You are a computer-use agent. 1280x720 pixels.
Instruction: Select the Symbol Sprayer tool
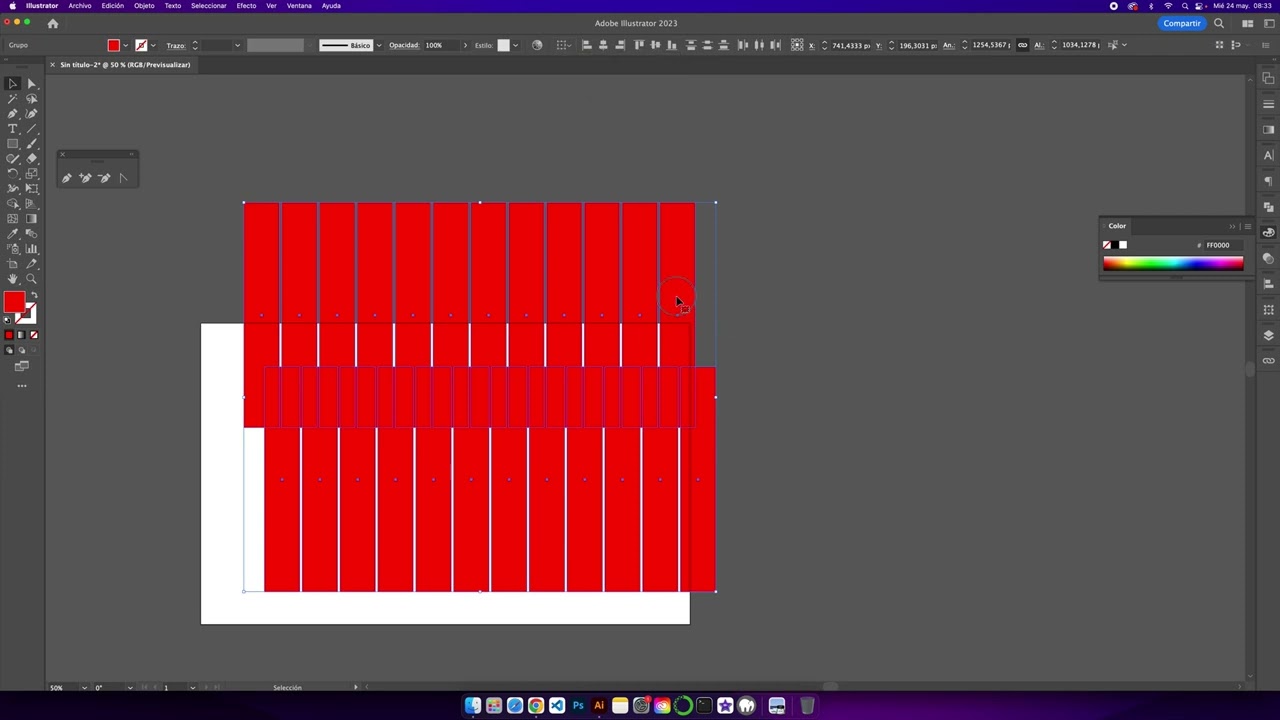[x=12, y=249]
